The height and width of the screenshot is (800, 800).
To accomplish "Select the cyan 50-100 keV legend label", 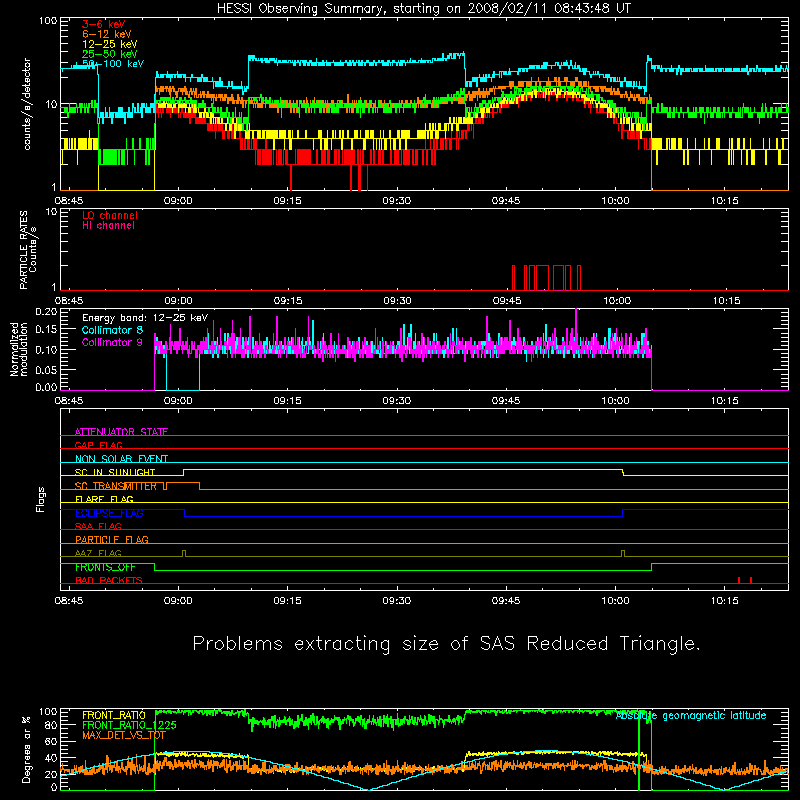I will (x=113, y=64).
